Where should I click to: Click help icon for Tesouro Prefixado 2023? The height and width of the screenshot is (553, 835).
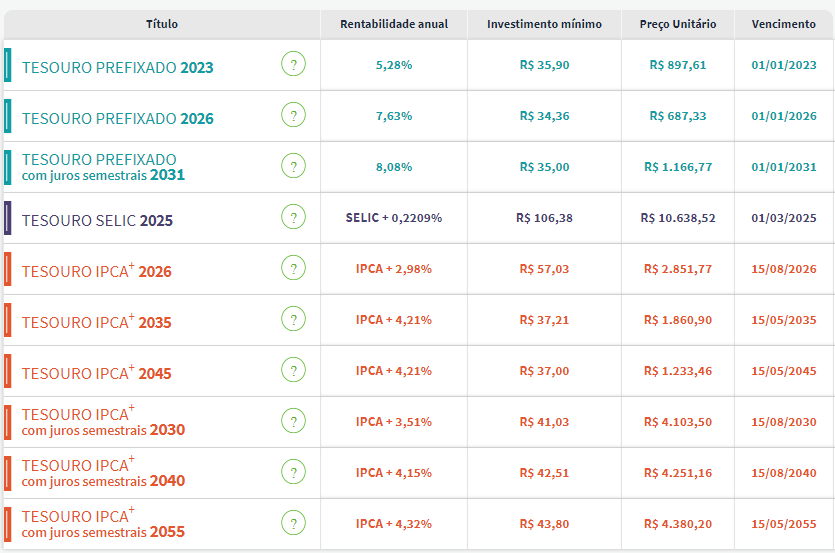coord(293,65)
